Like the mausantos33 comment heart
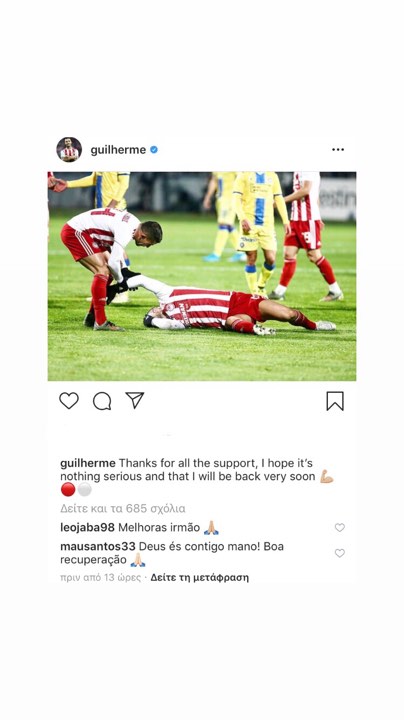Screen dimensions: 404x720 click(x=340, y=553)
